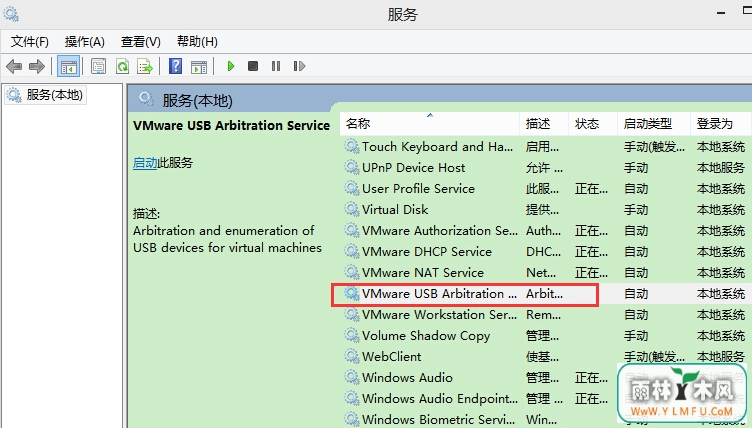Click the Pause service icon

tap(276, 66)
